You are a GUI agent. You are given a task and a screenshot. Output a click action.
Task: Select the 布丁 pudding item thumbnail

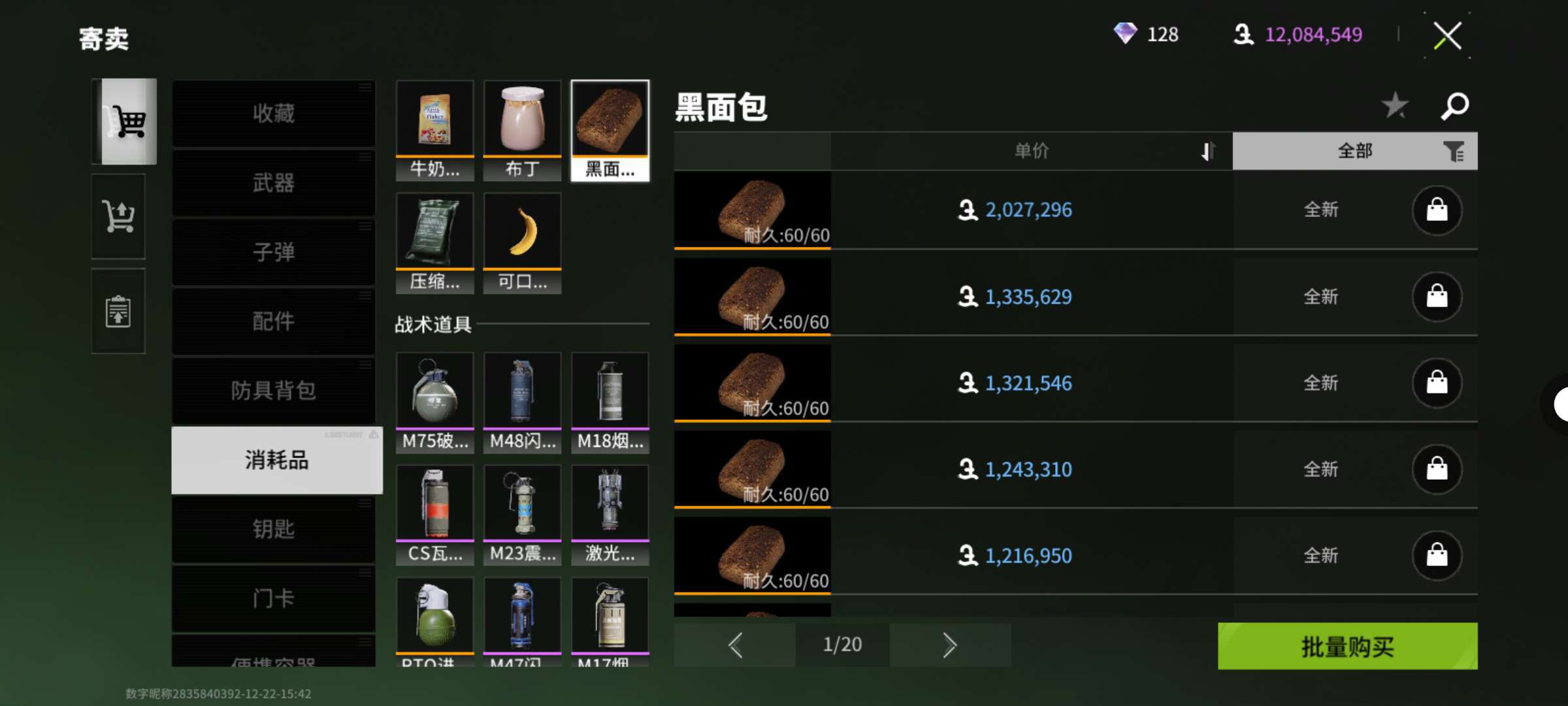[522, 130]
